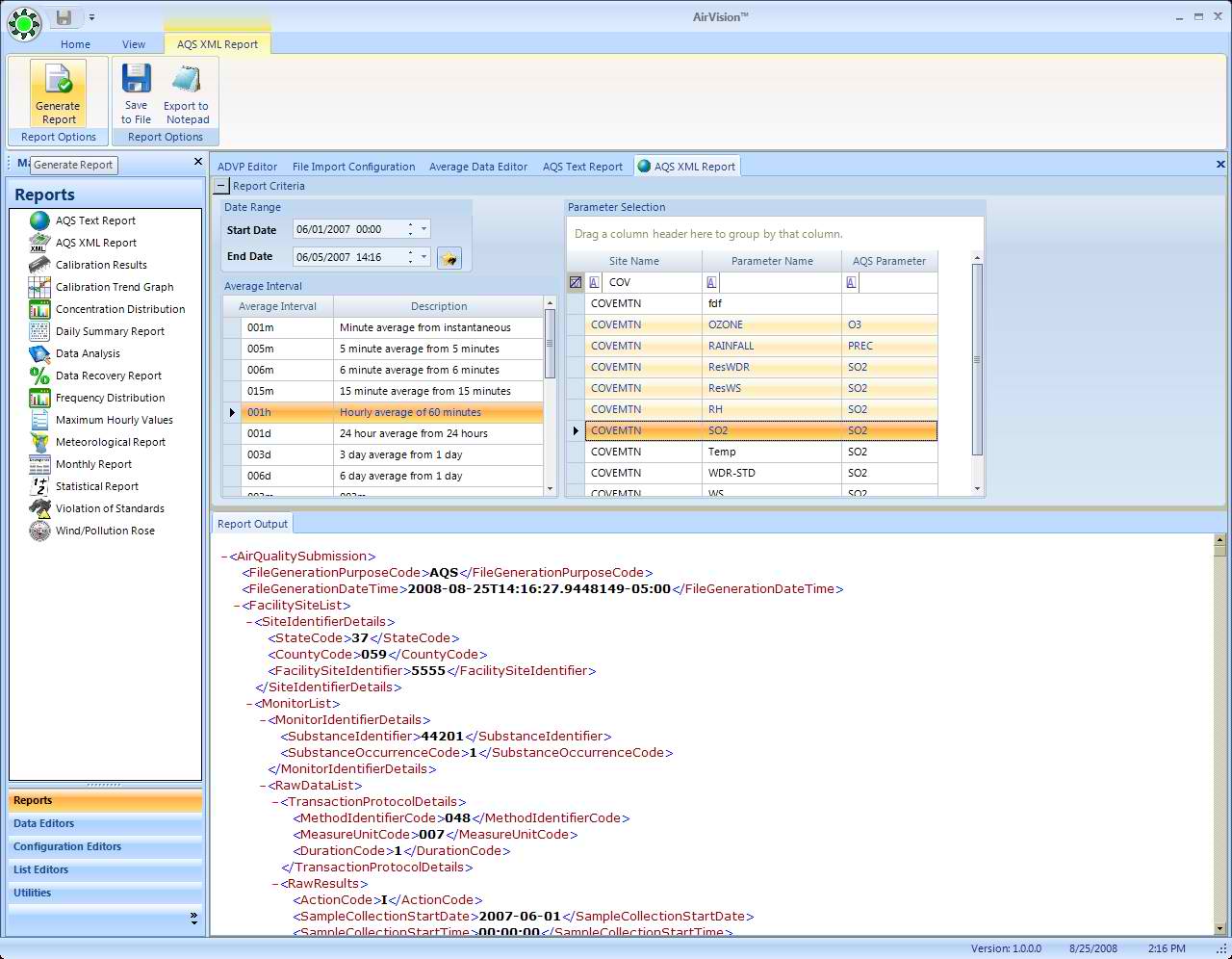Open the End Date dropdown calendar
This screenshot has width=1232, height=959.
[423, 257]
